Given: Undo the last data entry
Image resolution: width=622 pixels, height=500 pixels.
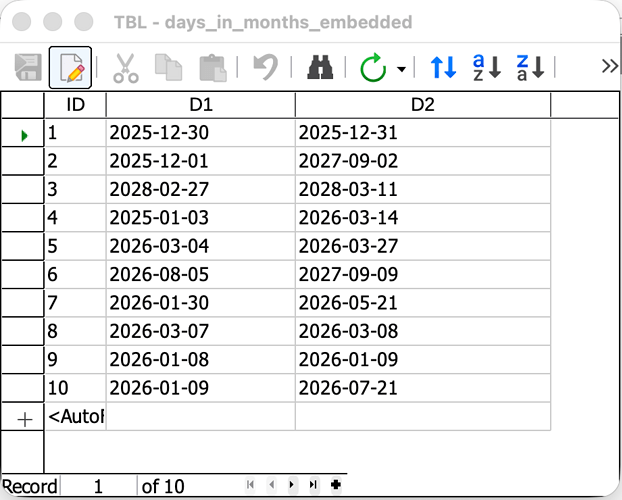Looking at the screenshot, I should 265,68.
